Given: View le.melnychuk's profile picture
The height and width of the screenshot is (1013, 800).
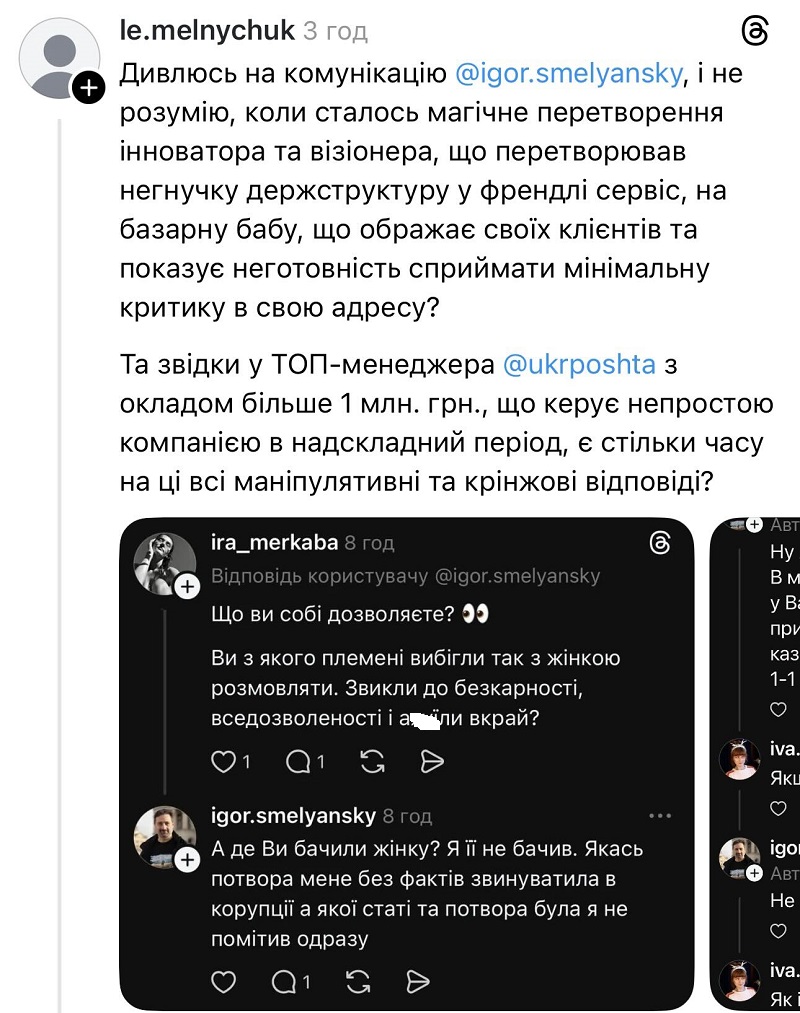Looking at the screenshot, I should click(x=59, y=57).
